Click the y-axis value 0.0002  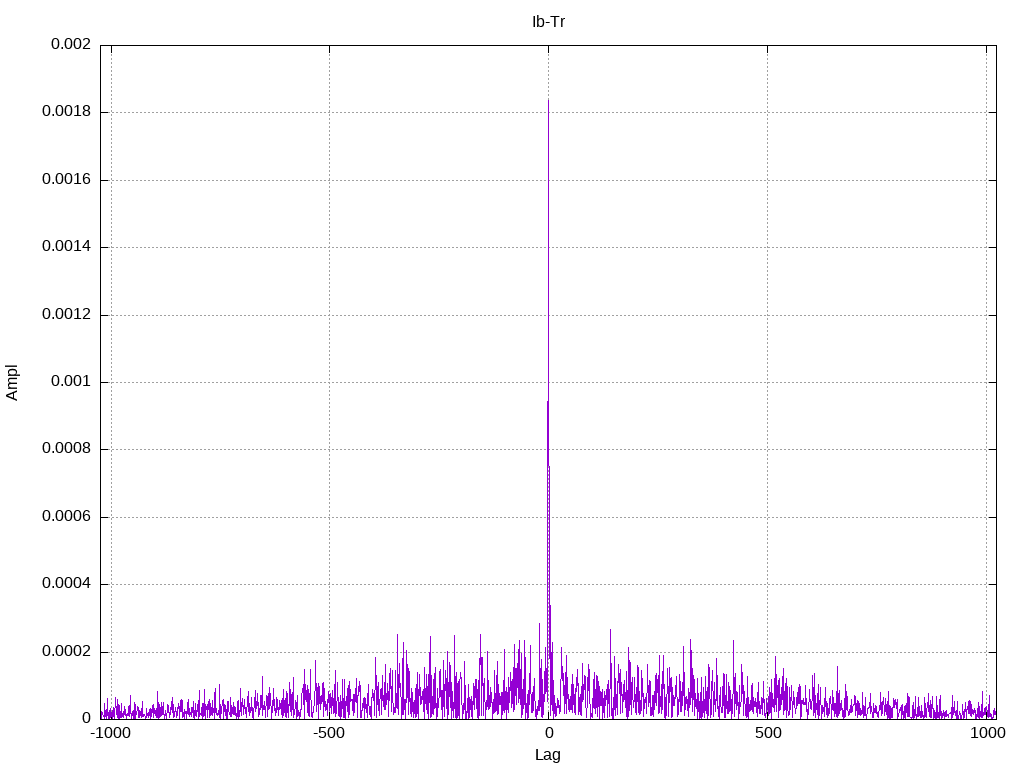[66, 652]
